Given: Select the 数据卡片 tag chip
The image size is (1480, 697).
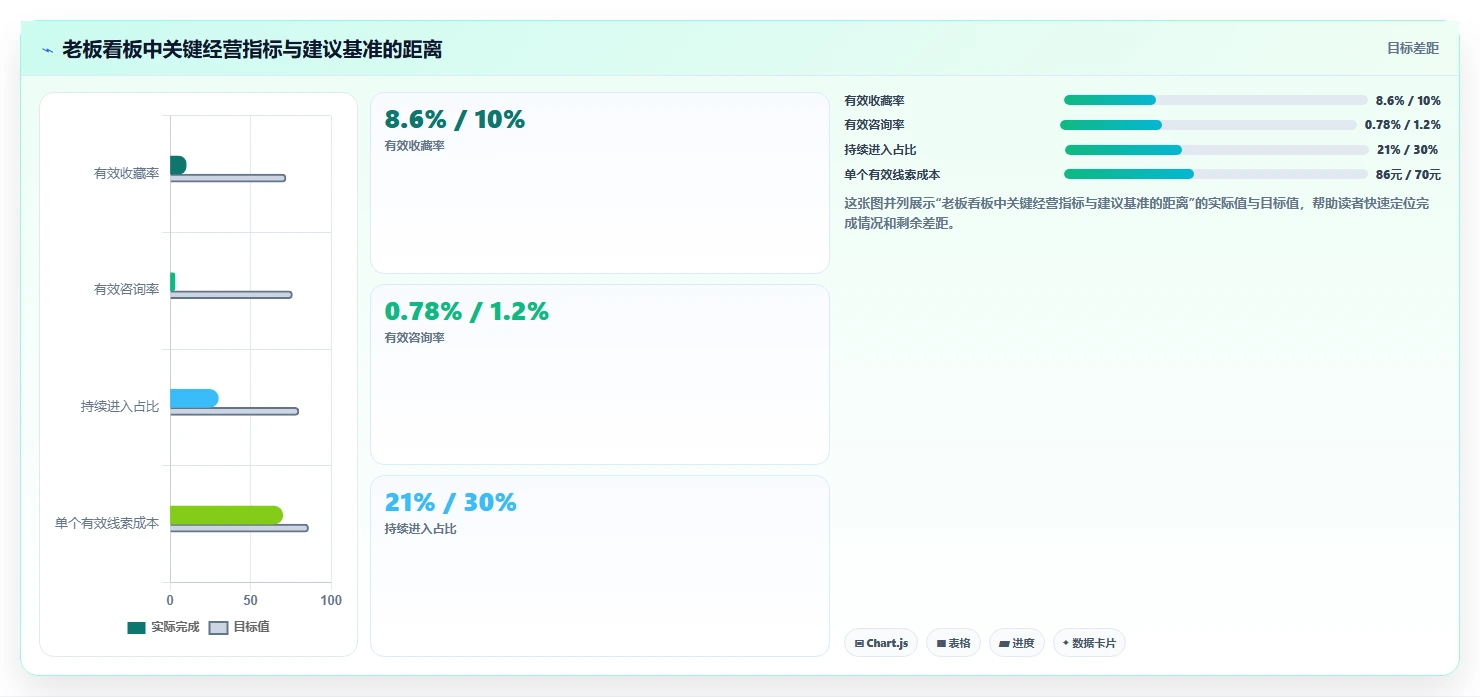Looking at the screenshot, I should (1089, 643).
